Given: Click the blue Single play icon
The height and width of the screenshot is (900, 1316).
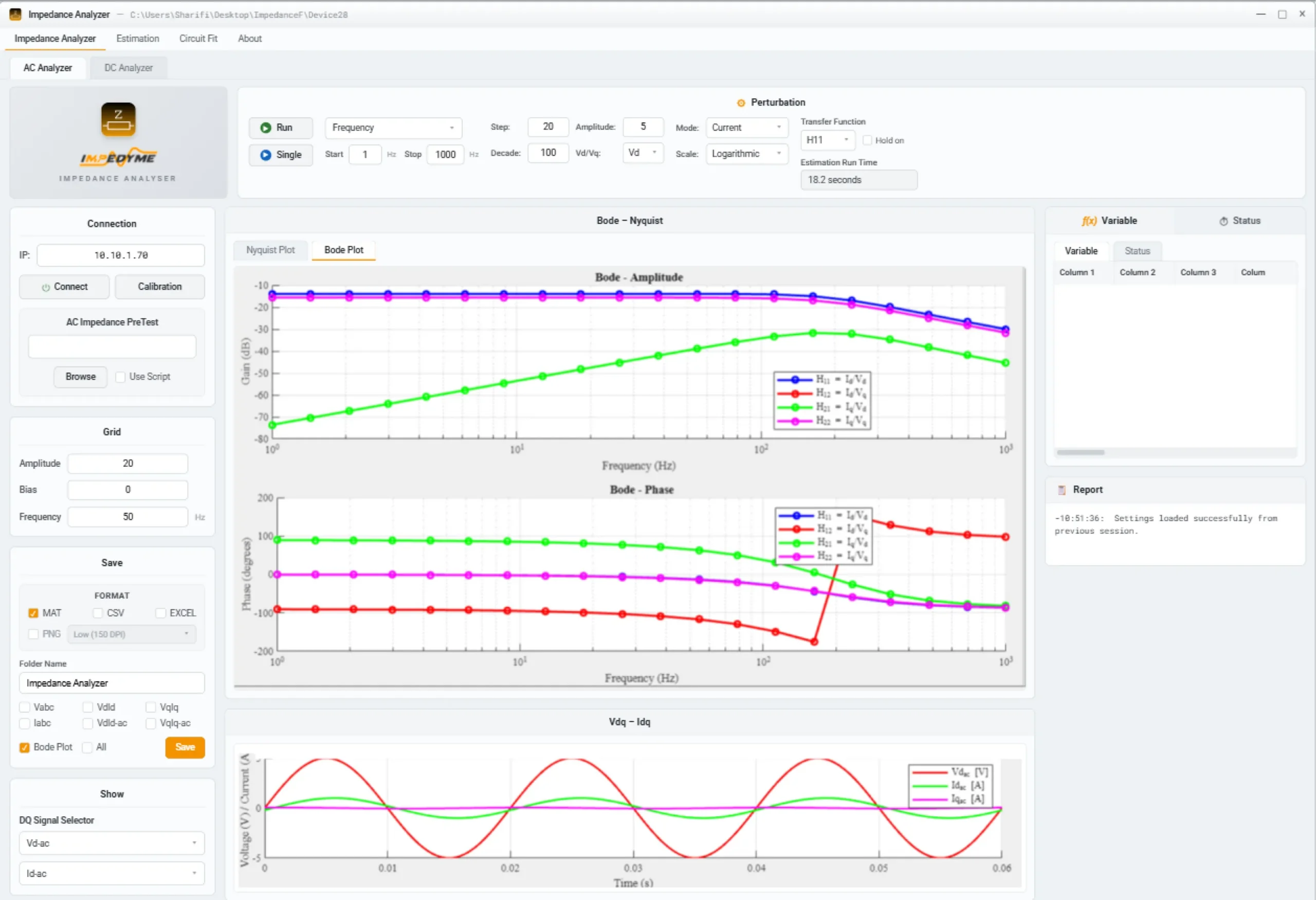Looking at the screenshot, I should (x=265, y=155).
